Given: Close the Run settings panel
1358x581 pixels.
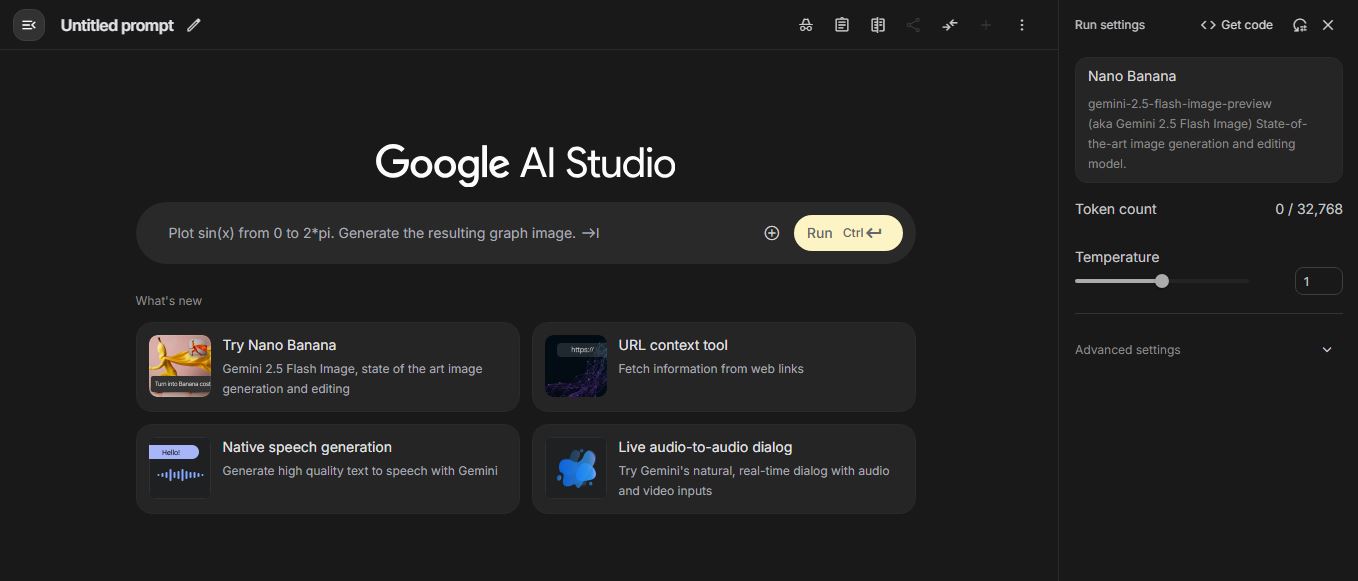Looking at the screenshot, I should [x=1328, y=25].
